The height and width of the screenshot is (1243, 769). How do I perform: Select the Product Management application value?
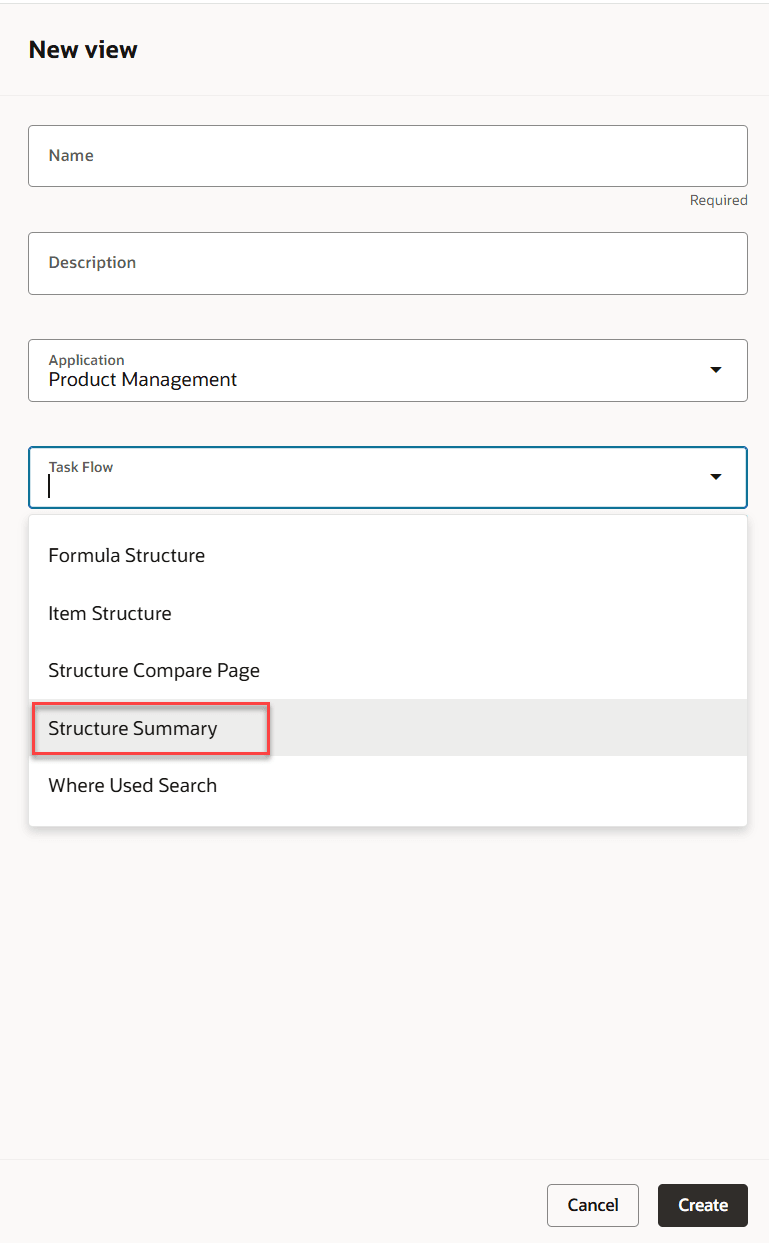[x=143, y=379]
